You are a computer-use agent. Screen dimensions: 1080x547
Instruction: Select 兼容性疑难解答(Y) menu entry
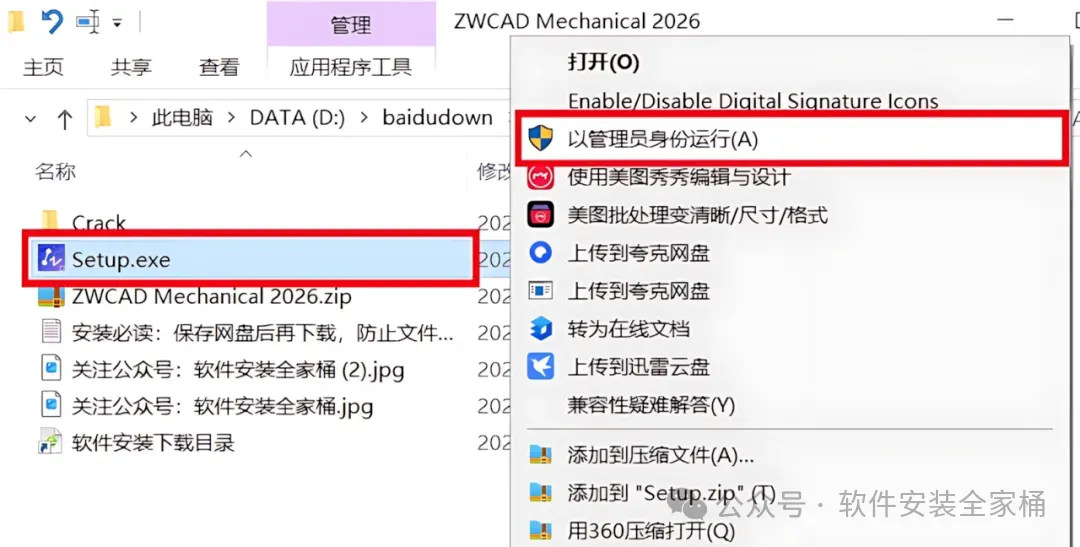click(x=651, y=405)
